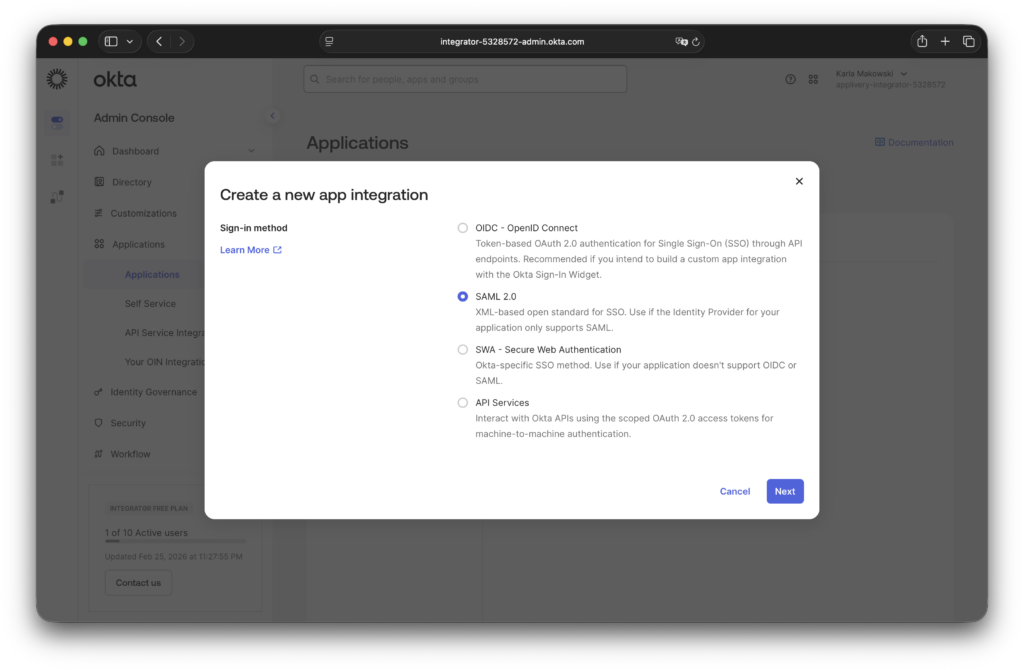The width and height of the screenshot is (1024, 670).
Task: Open the Learn More link
Action: click(250, 250)
